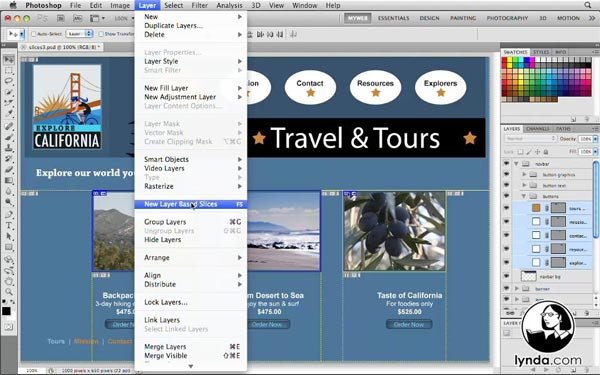600x375 pixels.
Task: Collapse the buttons group
Action: (525, 196)
